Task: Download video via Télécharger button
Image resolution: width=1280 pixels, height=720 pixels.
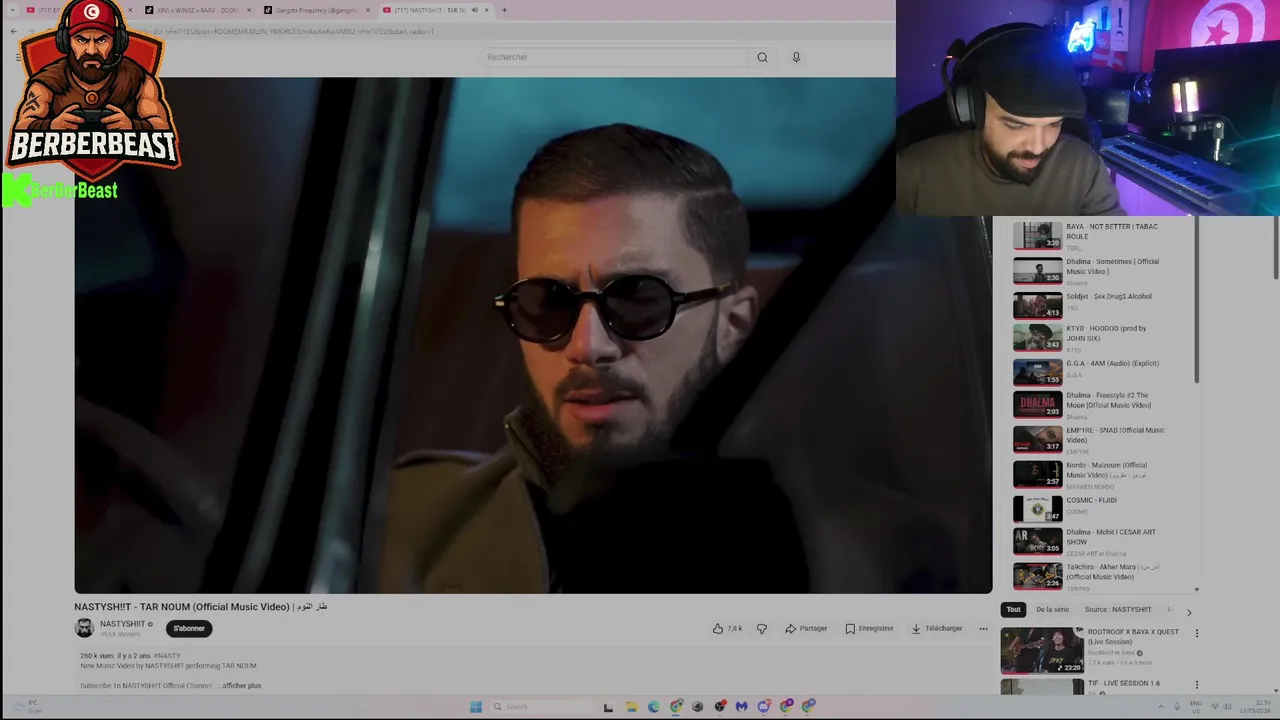Action: 937,629
